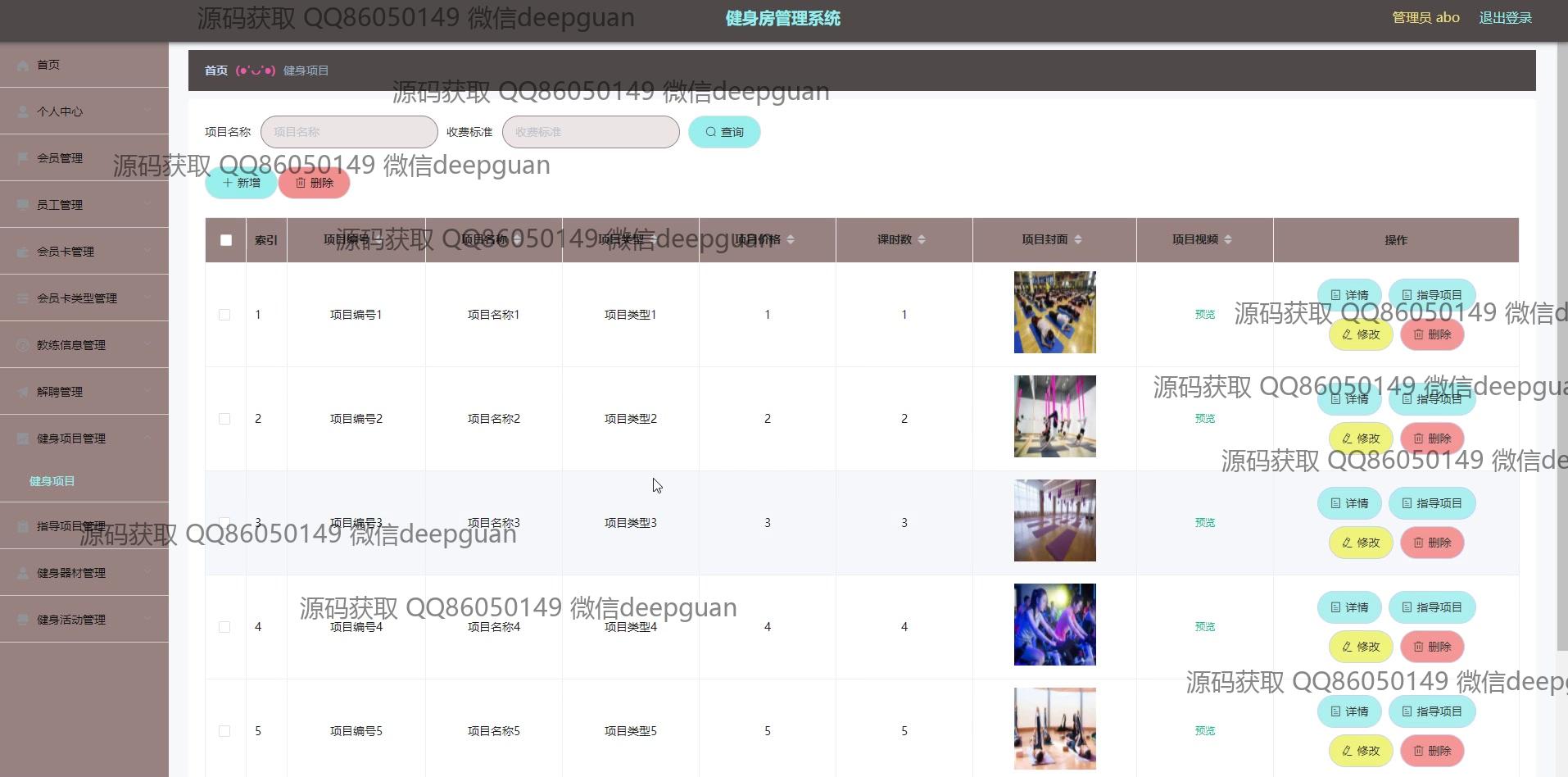The width and height of the screenshot is (1568, 777).
Task: Click 修改 to edit 项目名称2
Action: pyautogui.click(x=1361, y=438)
